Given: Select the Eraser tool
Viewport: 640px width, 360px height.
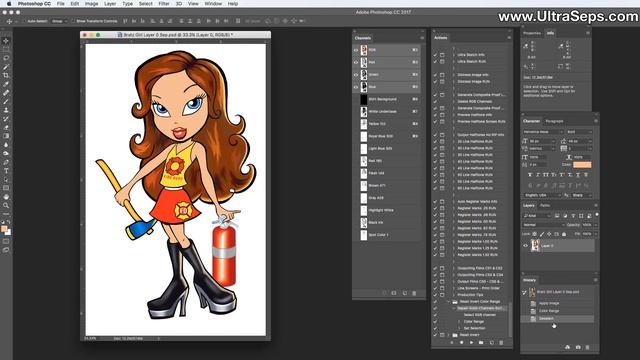Looking at the screenshot, I should pyautogui.click(x=6, y=127).
